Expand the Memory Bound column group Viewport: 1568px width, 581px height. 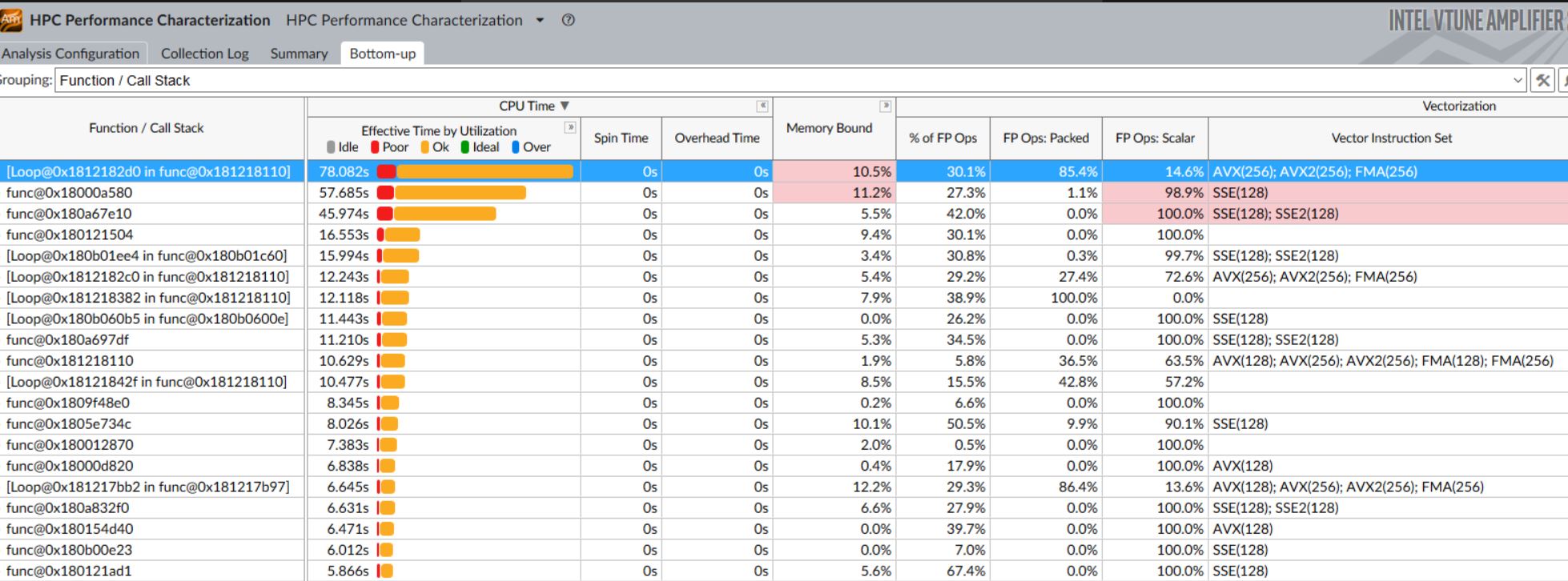point(885,106)
